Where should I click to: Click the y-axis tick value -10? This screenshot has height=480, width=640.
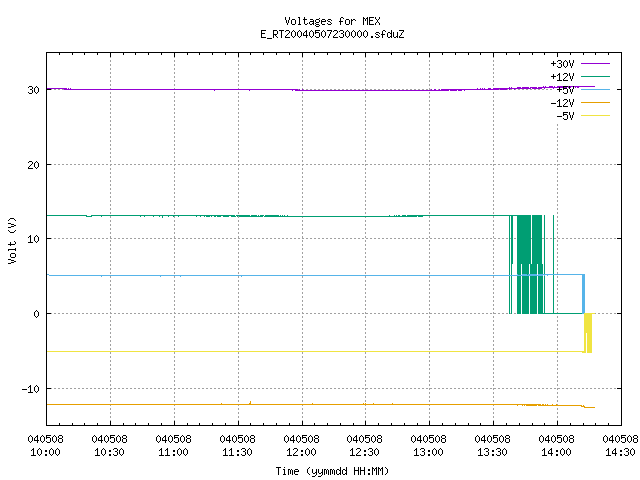pyautogui.click(x=31, y=389)
